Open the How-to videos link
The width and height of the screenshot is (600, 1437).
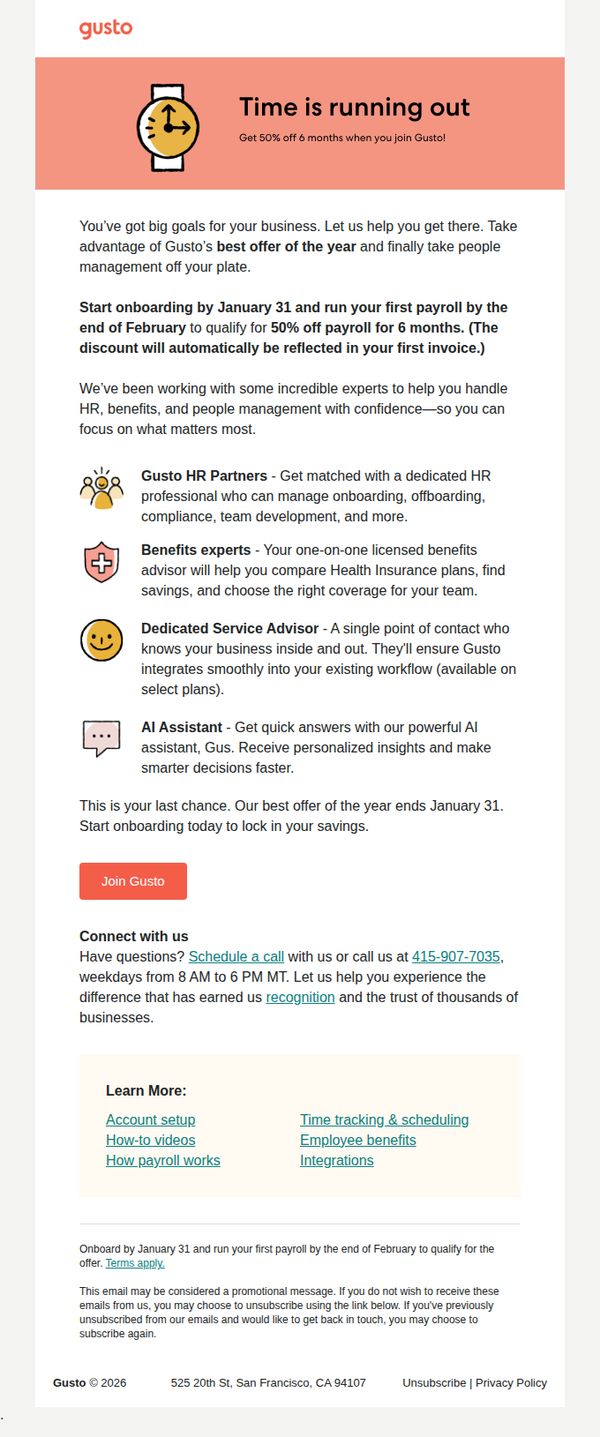tap(151, 1140)
